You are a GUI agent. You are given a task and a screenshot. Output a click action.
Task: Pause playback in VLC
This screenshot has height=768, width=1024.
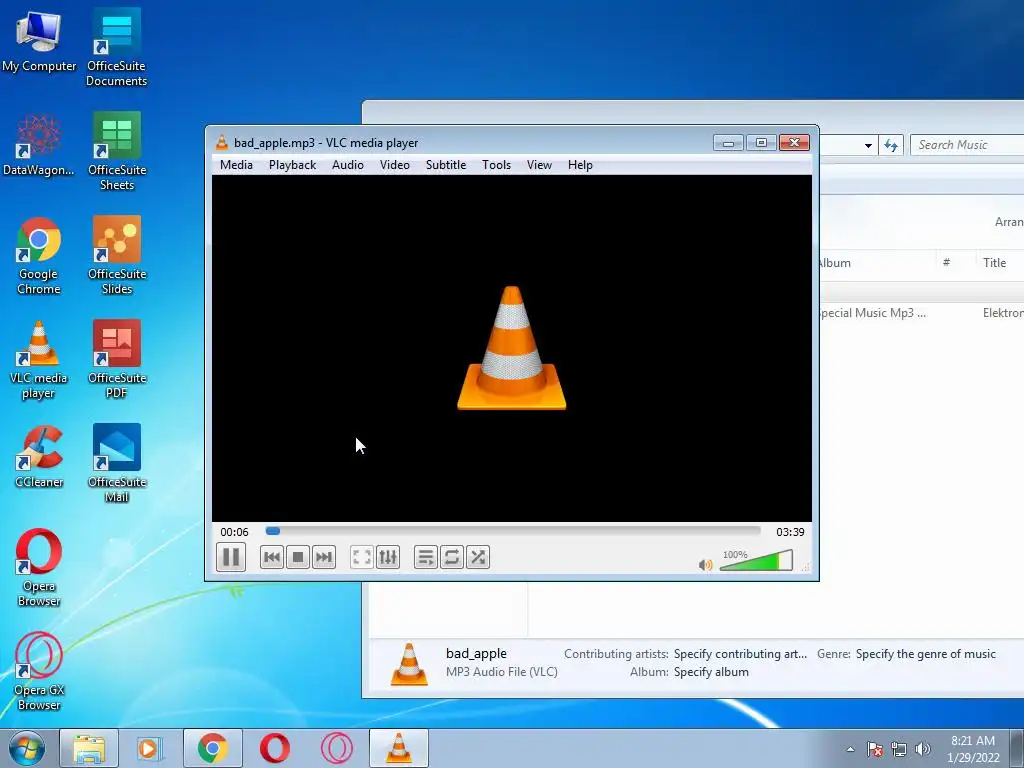[x=231, y=557]
